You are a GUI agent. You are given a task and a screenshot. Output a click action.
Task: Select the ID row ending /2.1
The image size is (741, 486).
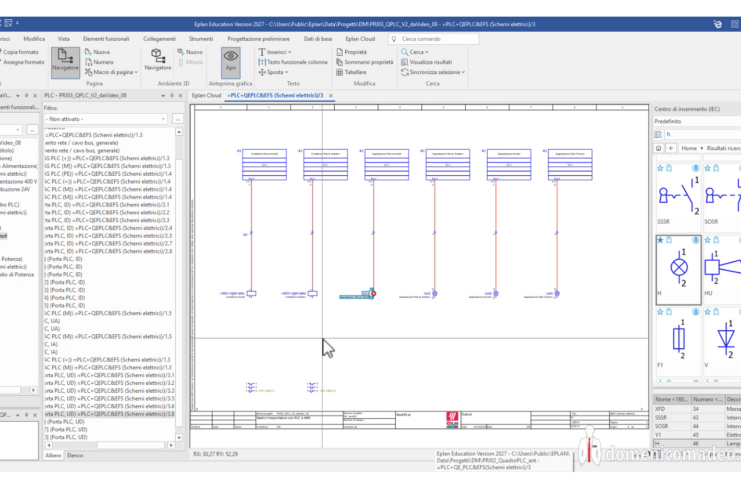pos(110,205)
